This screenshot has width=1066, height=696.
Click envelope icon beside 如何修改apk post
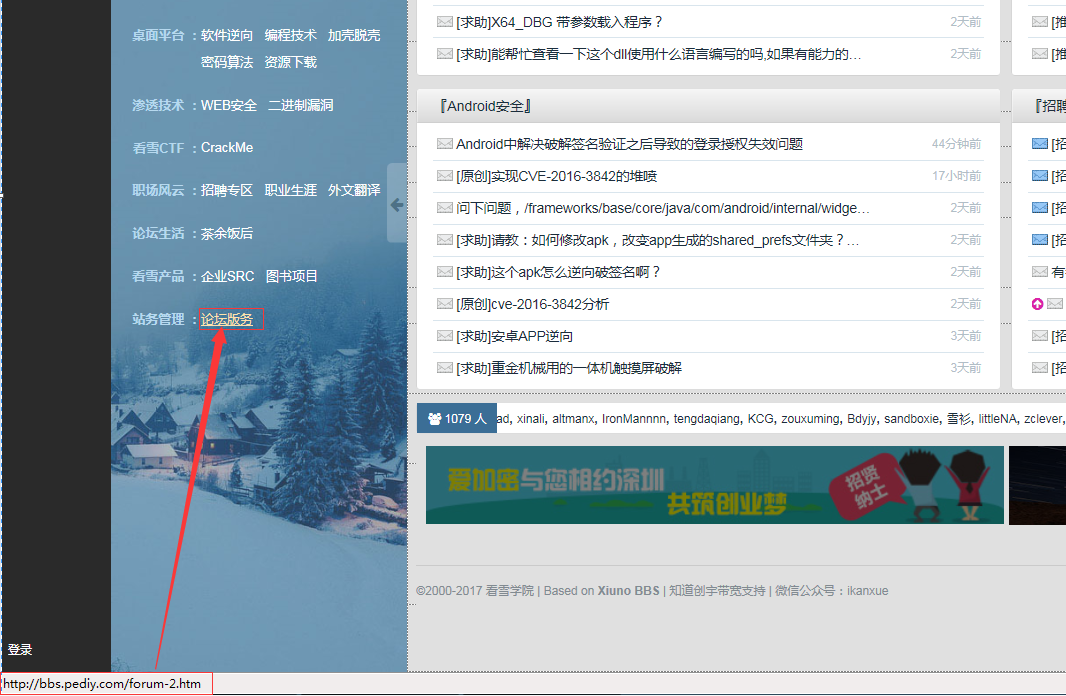click(445, 240)
